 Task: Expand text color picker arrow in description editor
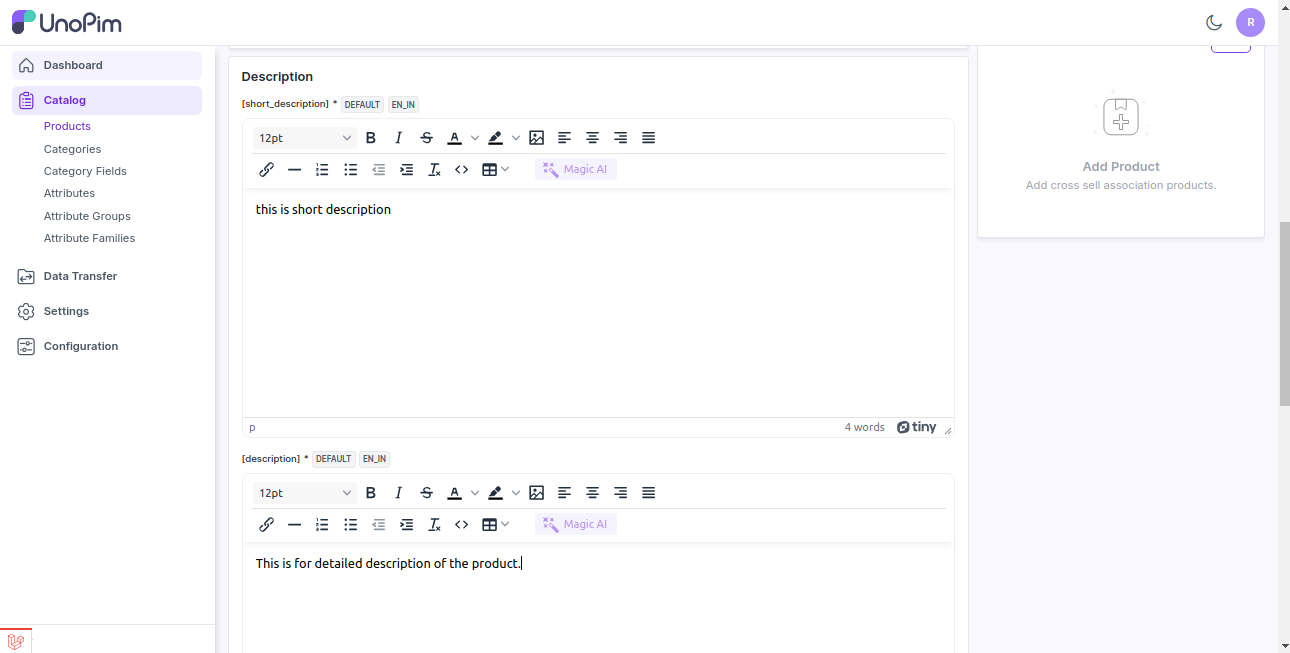[x=475, y=493]
